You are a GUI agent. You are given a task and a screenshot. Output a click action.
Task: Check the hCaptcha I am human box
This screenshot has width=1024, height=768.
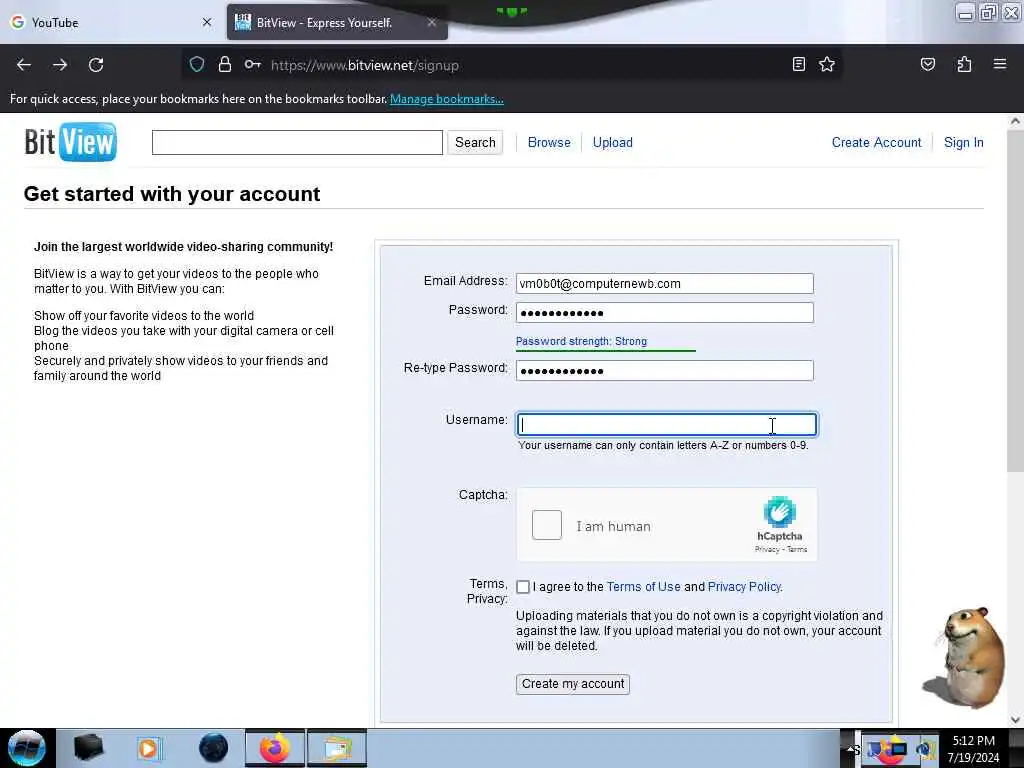[547, 525]
